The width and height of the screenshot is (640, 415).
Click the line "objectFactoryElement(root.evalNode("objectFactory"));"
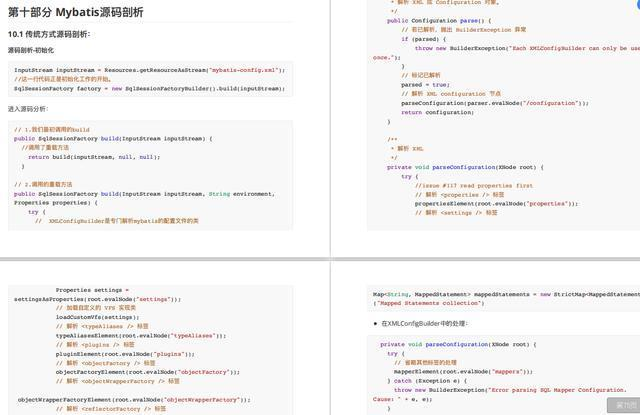click(x=148, y=372)
